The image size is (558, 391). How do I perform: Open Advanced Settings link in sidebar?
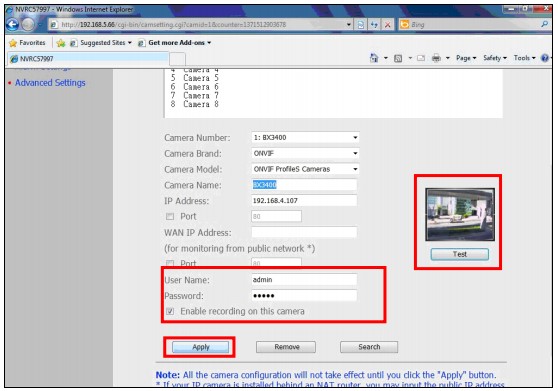50,83
